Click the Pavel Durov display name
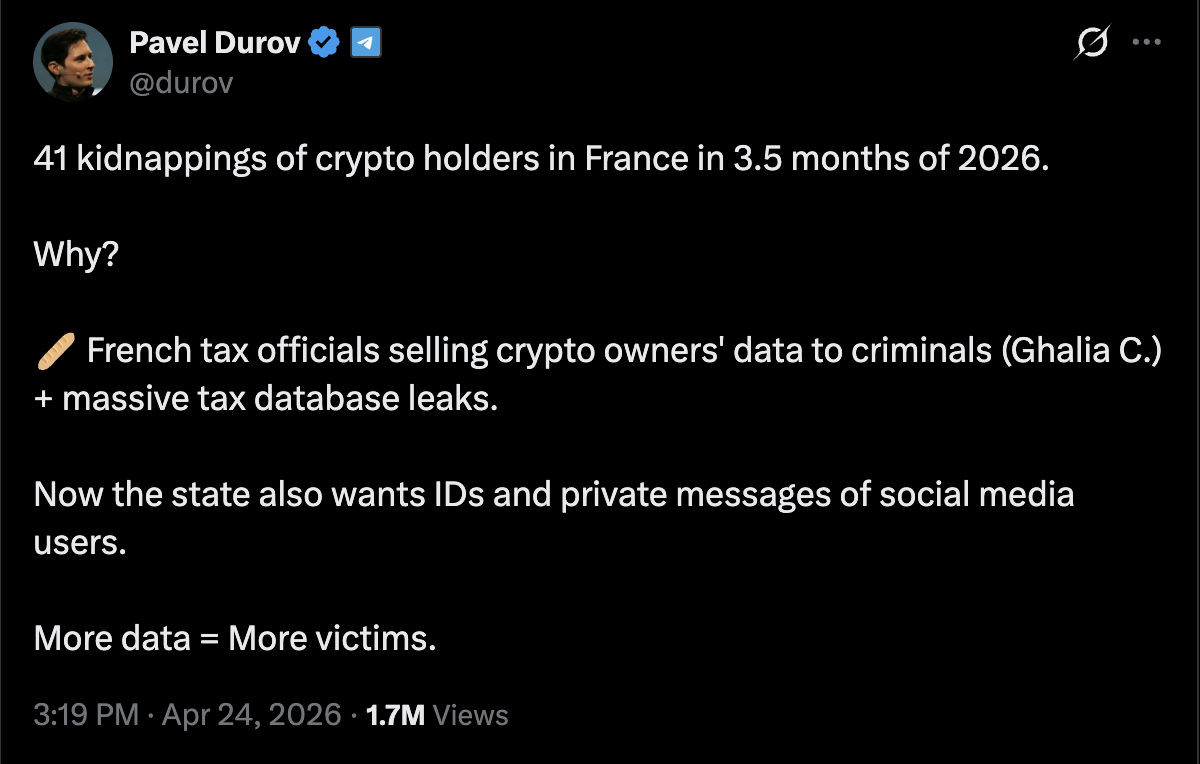Screen dimensions: 1200x764 [x=215, y=42]
